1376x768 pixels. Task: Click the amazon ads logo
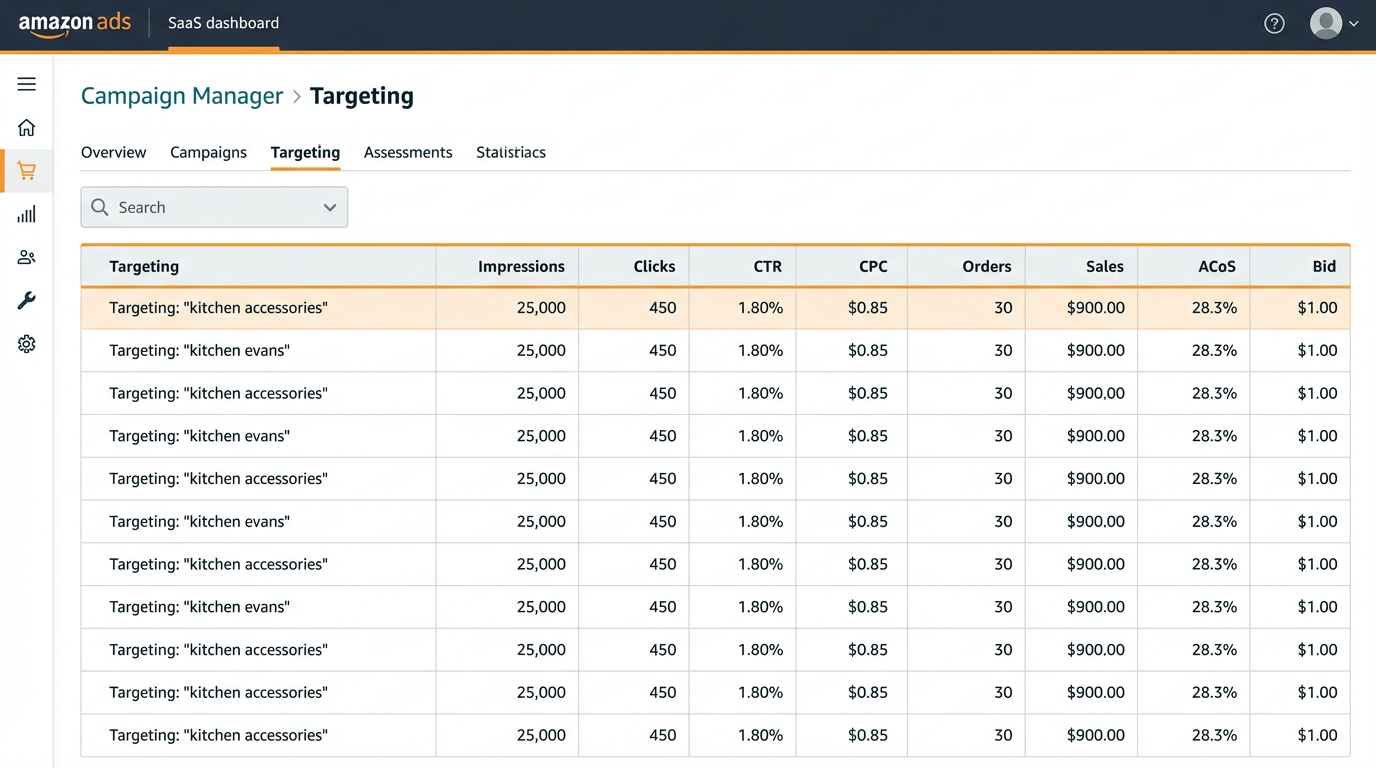(74, 22)
